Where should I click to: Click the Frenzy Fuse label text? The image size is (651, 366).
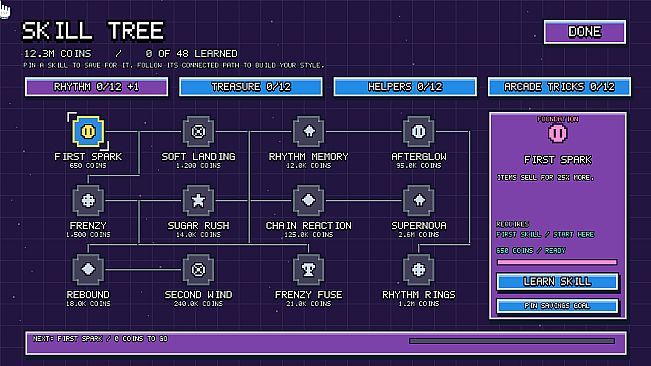tap(308, 295)
